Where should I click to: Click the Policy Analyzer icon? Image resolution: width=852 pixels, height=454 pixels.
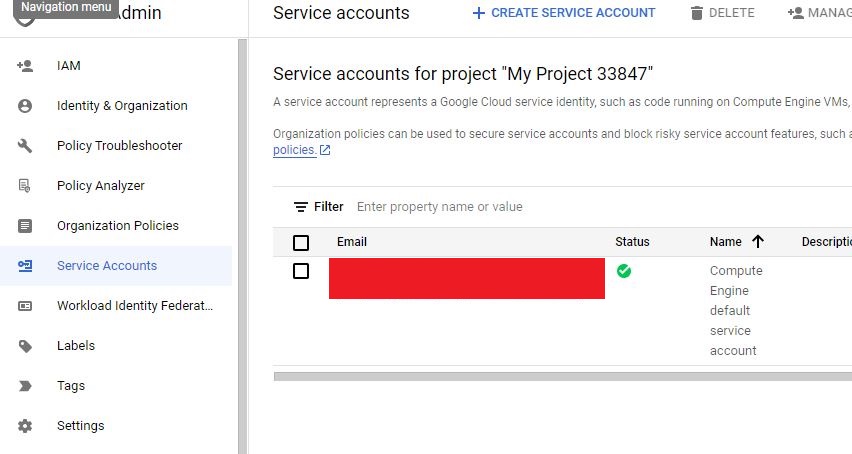[25, 186]
